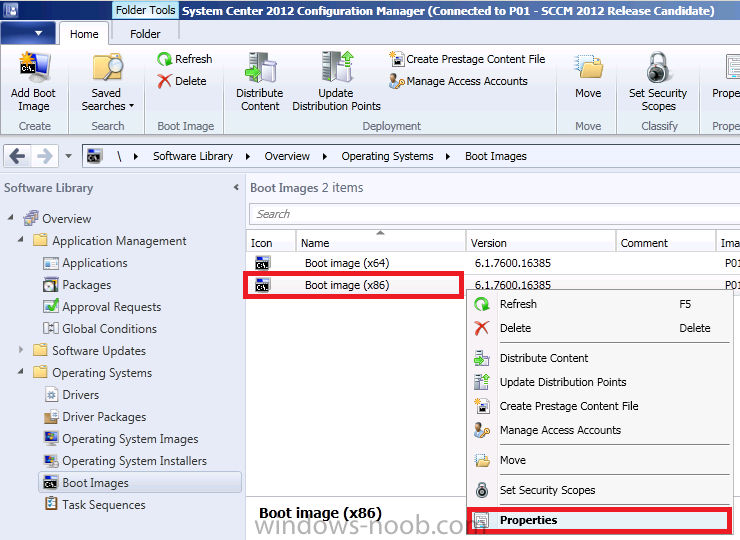Click the Boot image (x86) row icon
Viewport: 740px width, 540px height.
click(x=262, y=285)
